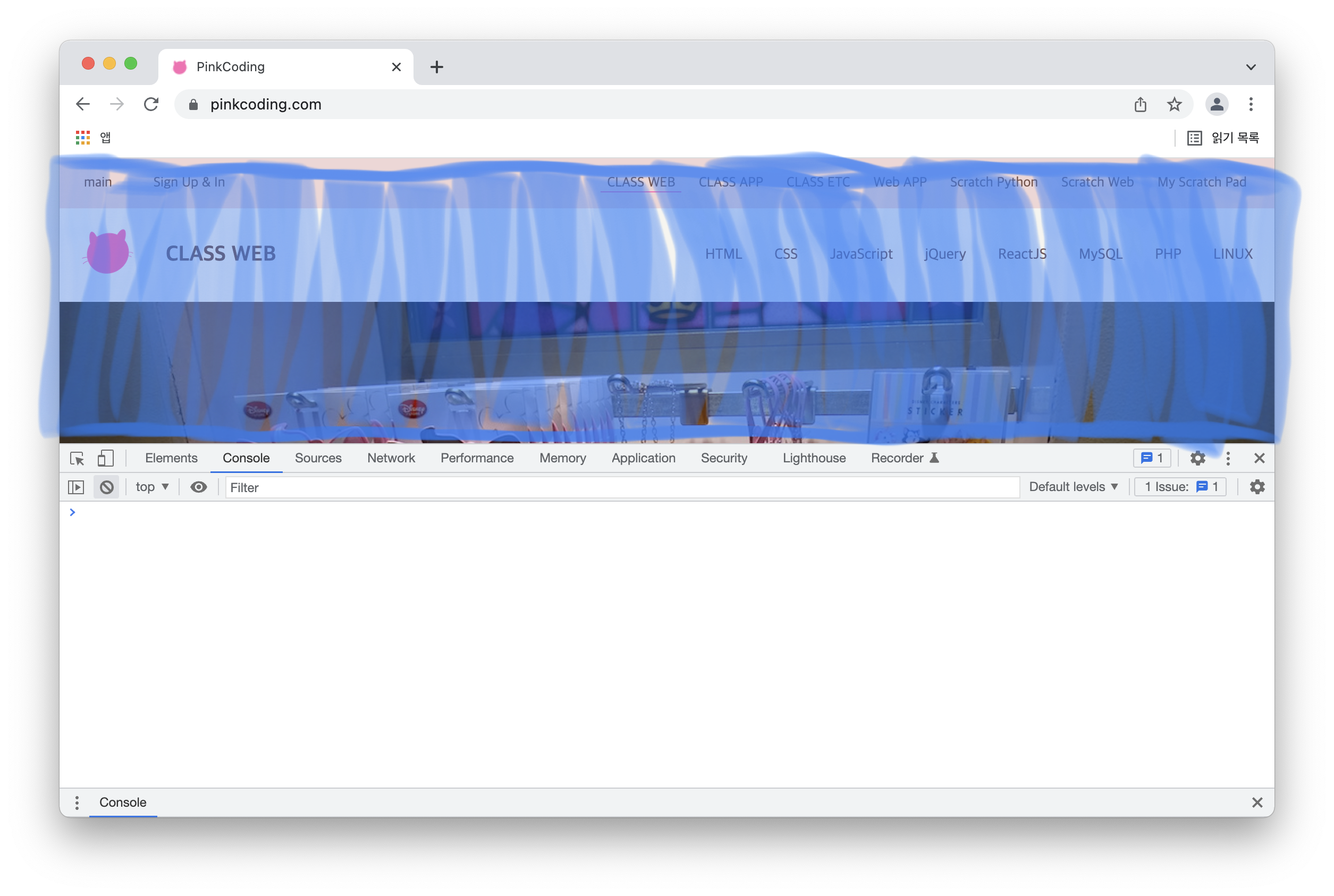Toggle the eye visibility icon in Console
Screen dimensions: 1334x896
198,487
